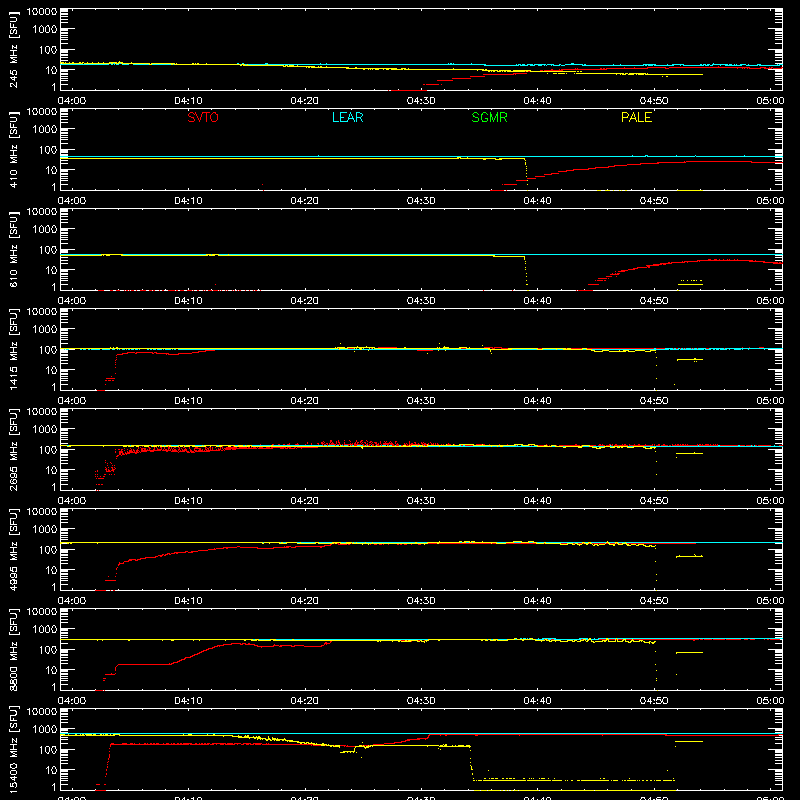800x800 pixels.
Task: Click 04:30 tick label under 245 MHz panel
Action: tap(420, 101)
